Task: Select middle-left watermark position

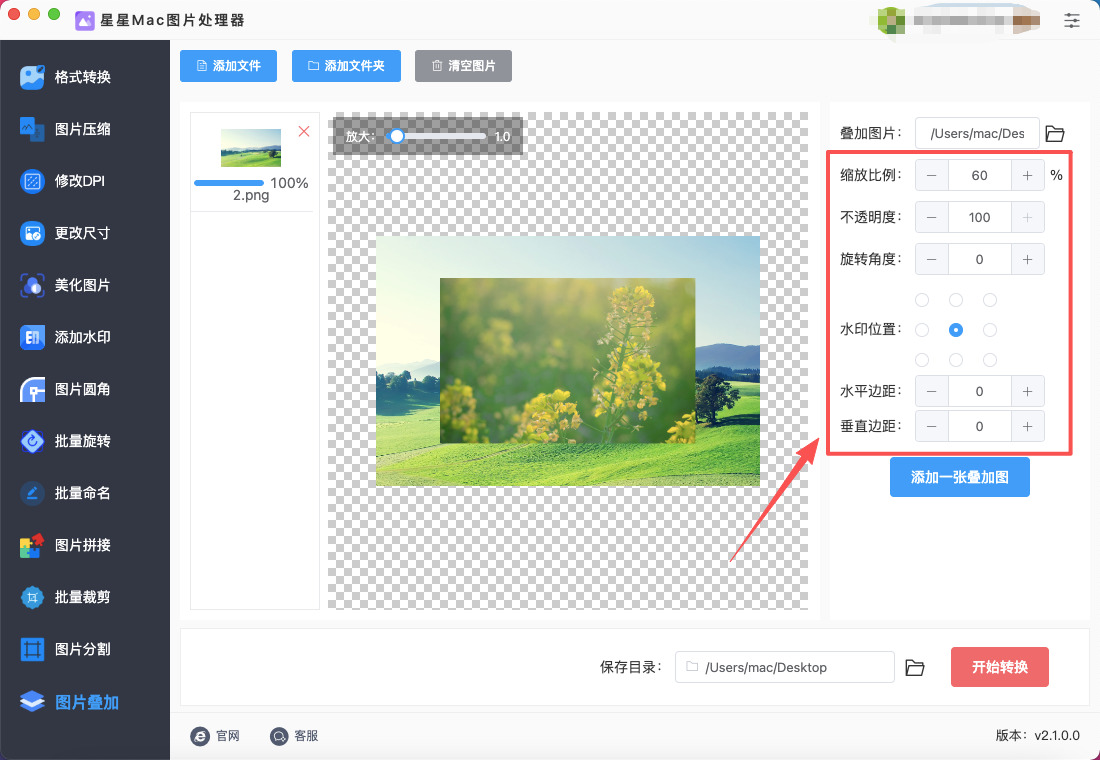Action: 922,330
